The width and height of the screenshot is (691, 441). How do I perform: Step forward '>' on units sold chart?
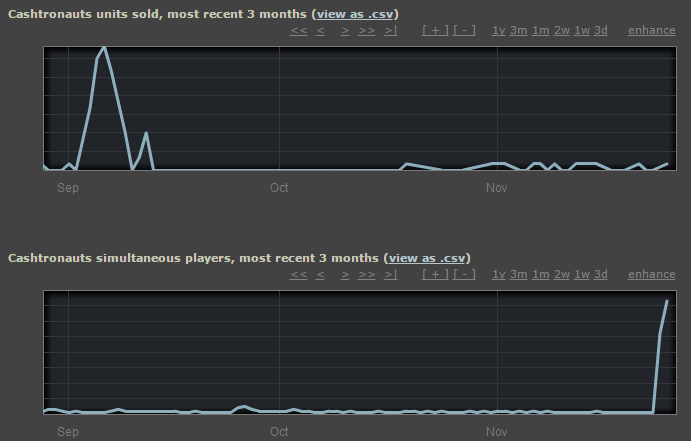click(x=345, y=30)
